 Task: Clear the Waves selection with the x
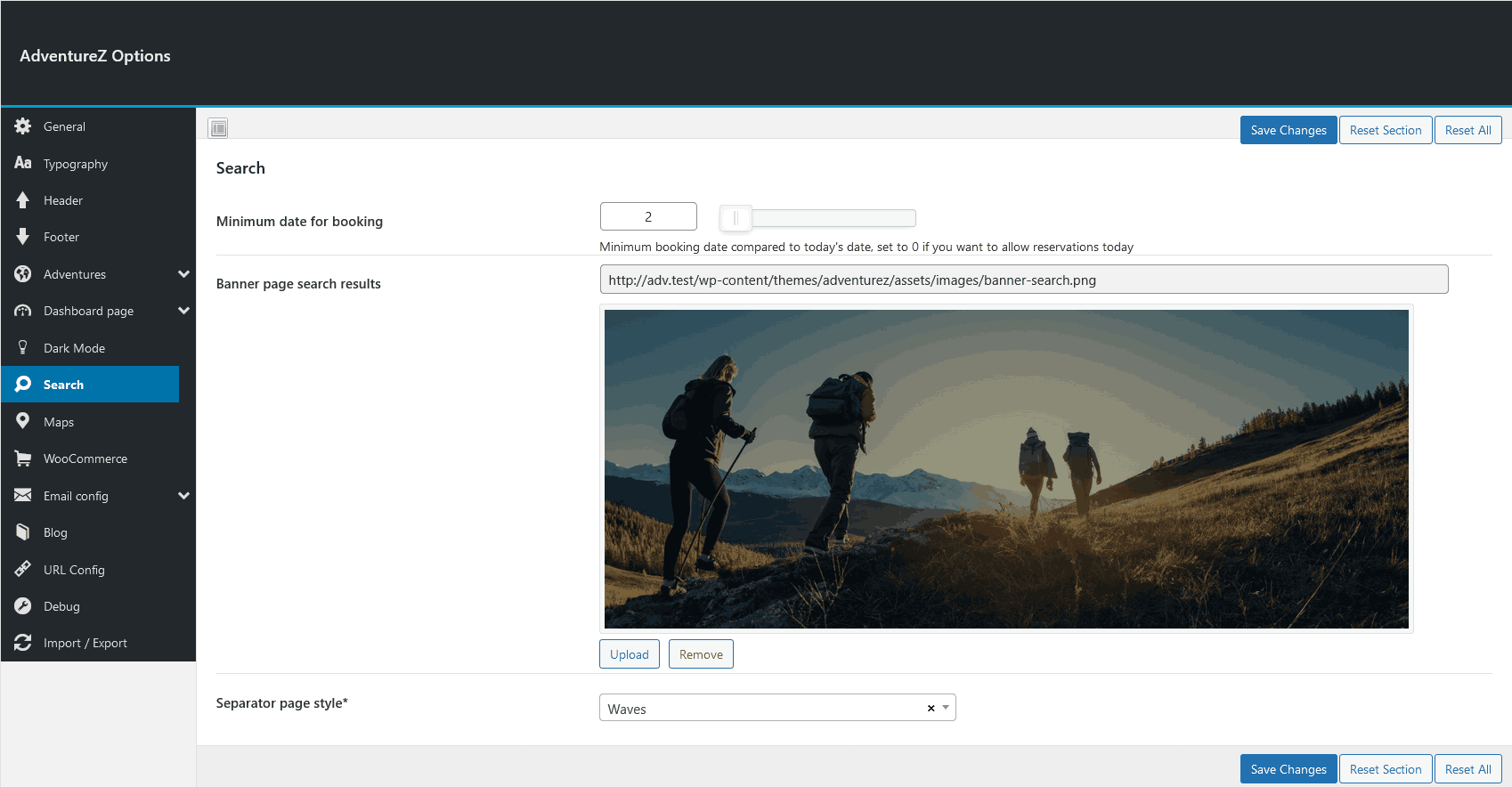[931, 709]
